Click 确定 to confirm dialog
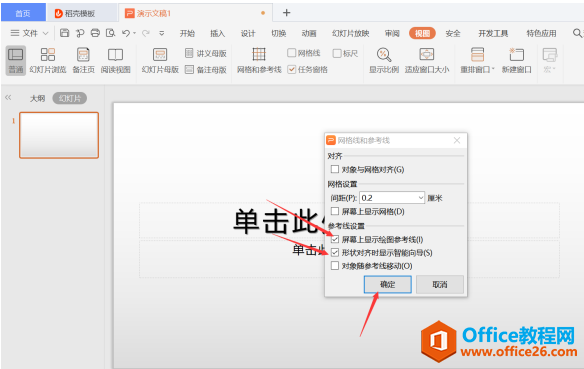584x369 pixels. pyautogui.click(x=387, y=284)
